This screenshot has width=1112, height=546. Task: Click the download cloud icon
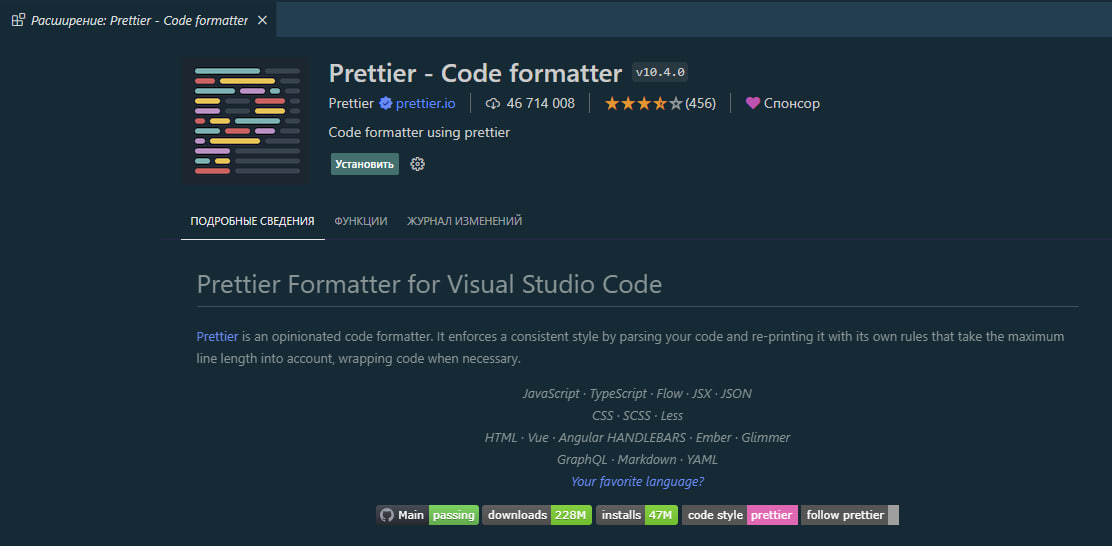[x=493, y=104]
